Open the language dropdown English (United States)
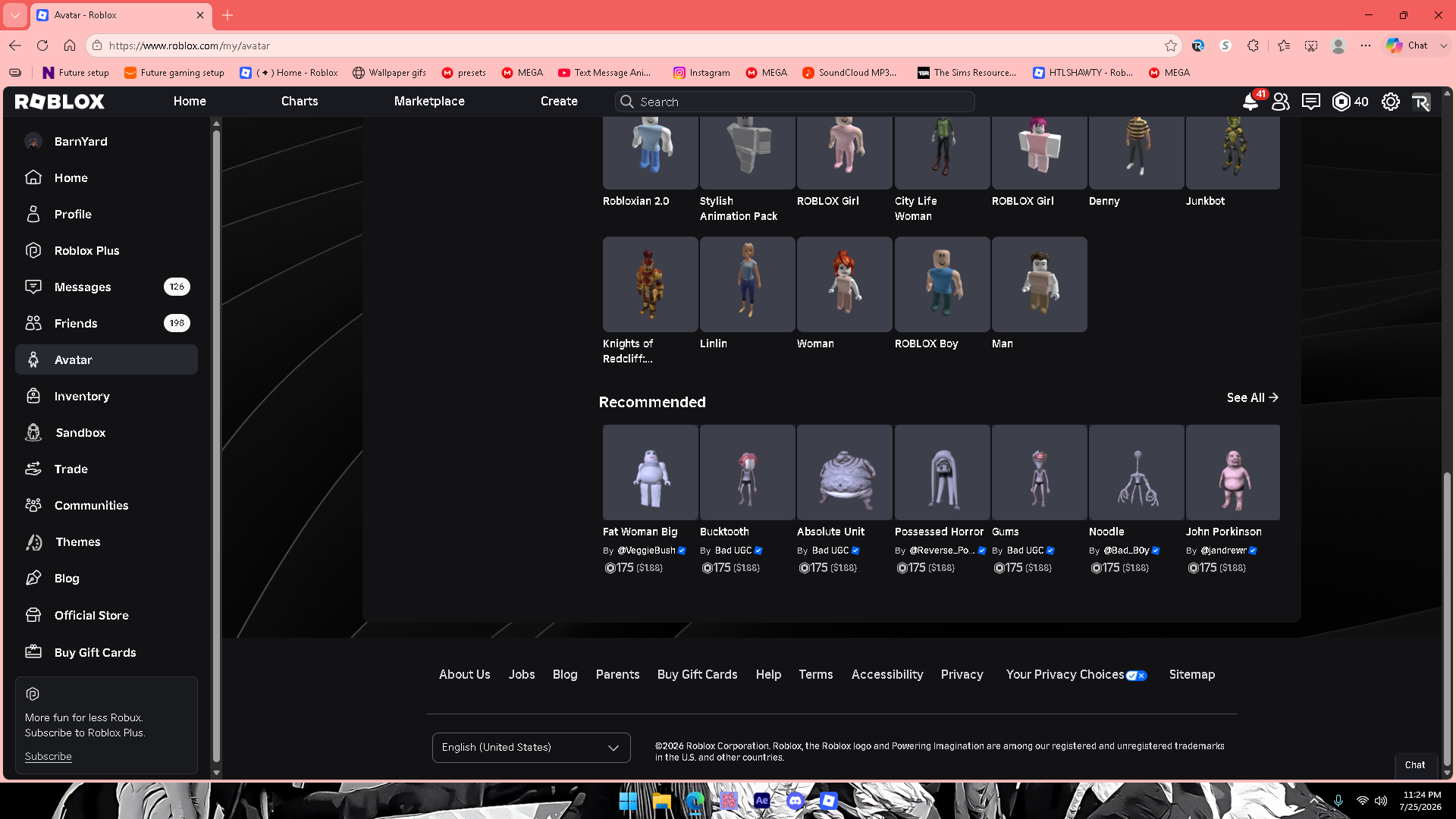1456x819 pixels. point(531,748)
